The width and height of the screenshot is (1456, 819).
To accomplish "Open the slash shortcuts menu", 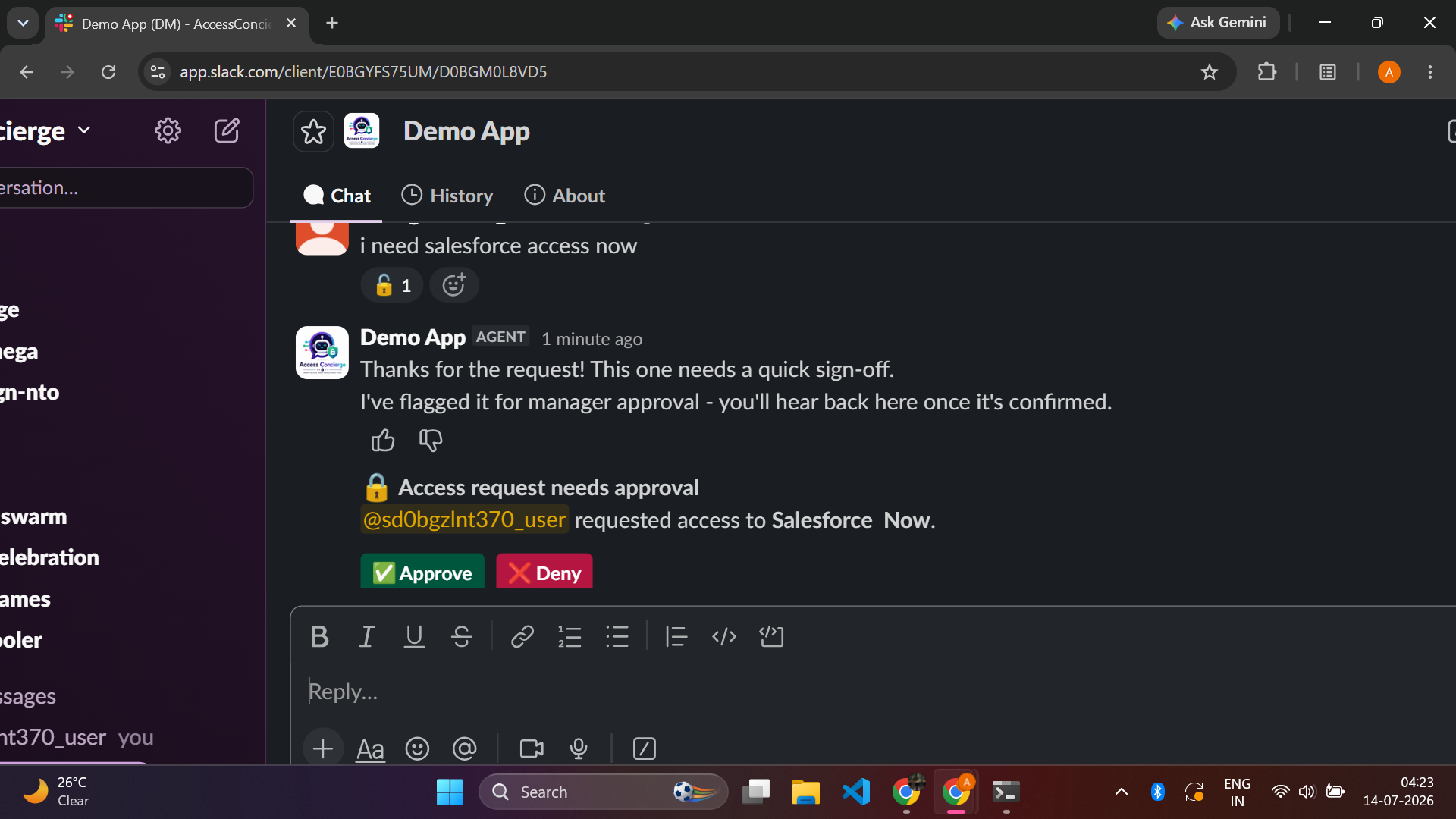I will point(644,749).
